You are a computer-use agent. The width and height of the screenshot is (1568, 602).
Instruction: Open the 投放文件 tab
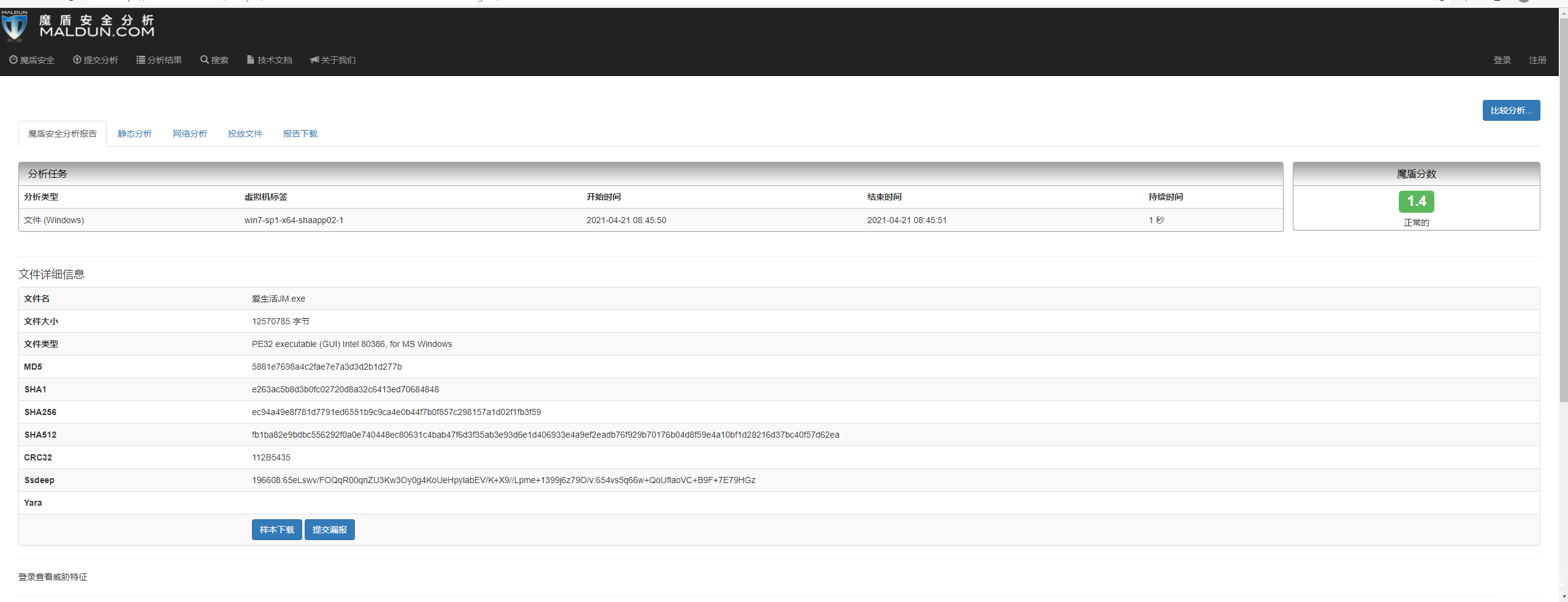click(x=245, y=134)
